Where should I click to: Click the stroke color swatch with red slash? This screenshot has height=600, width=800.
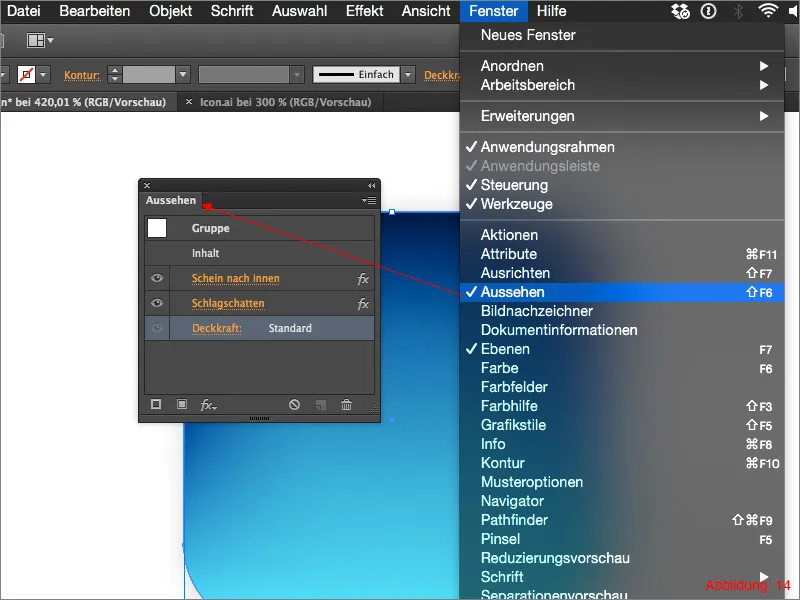pyautogui.click(x=26, y=74)
